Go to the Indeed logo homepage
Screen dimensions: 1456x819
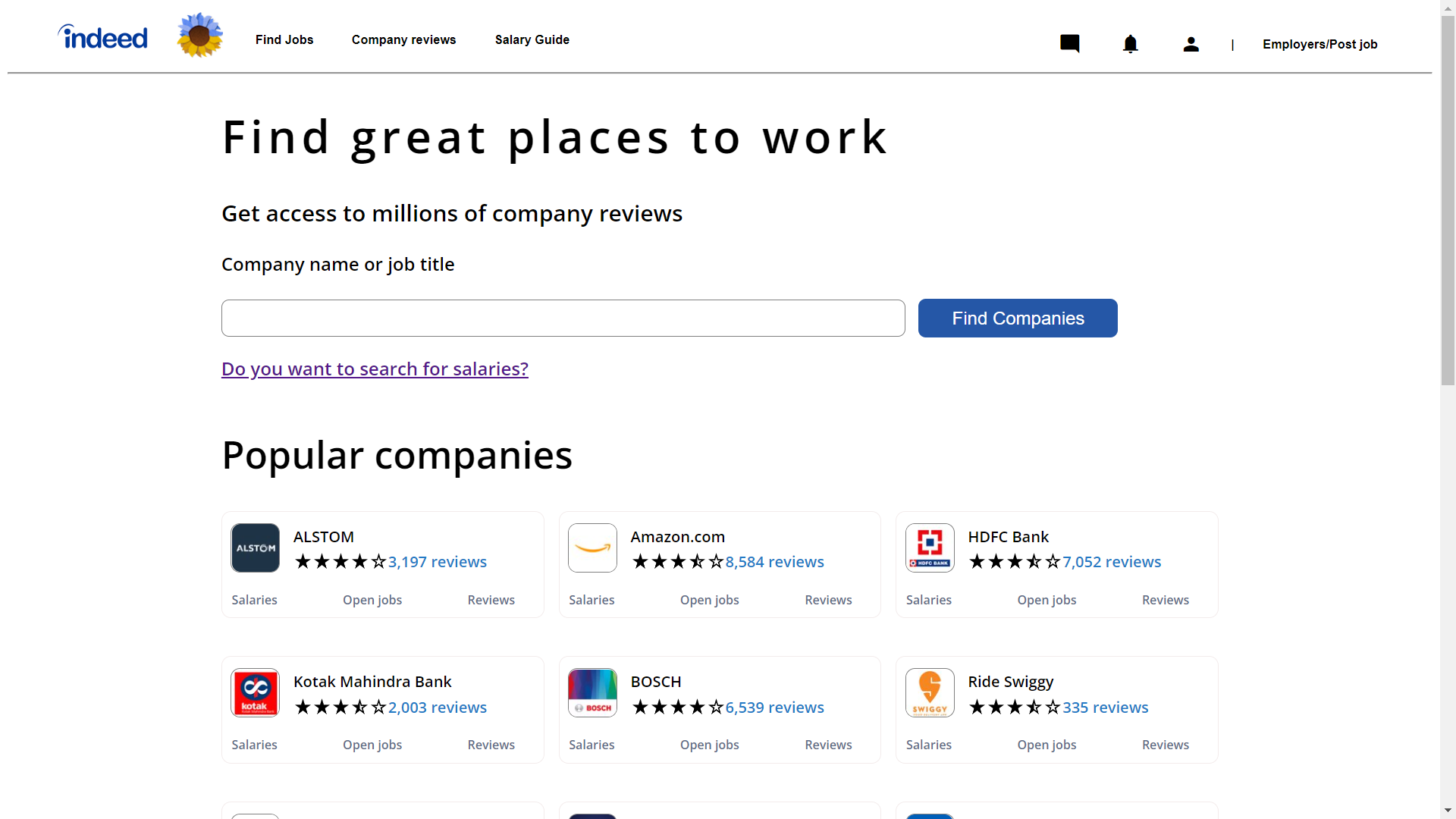tap(102, 37)
